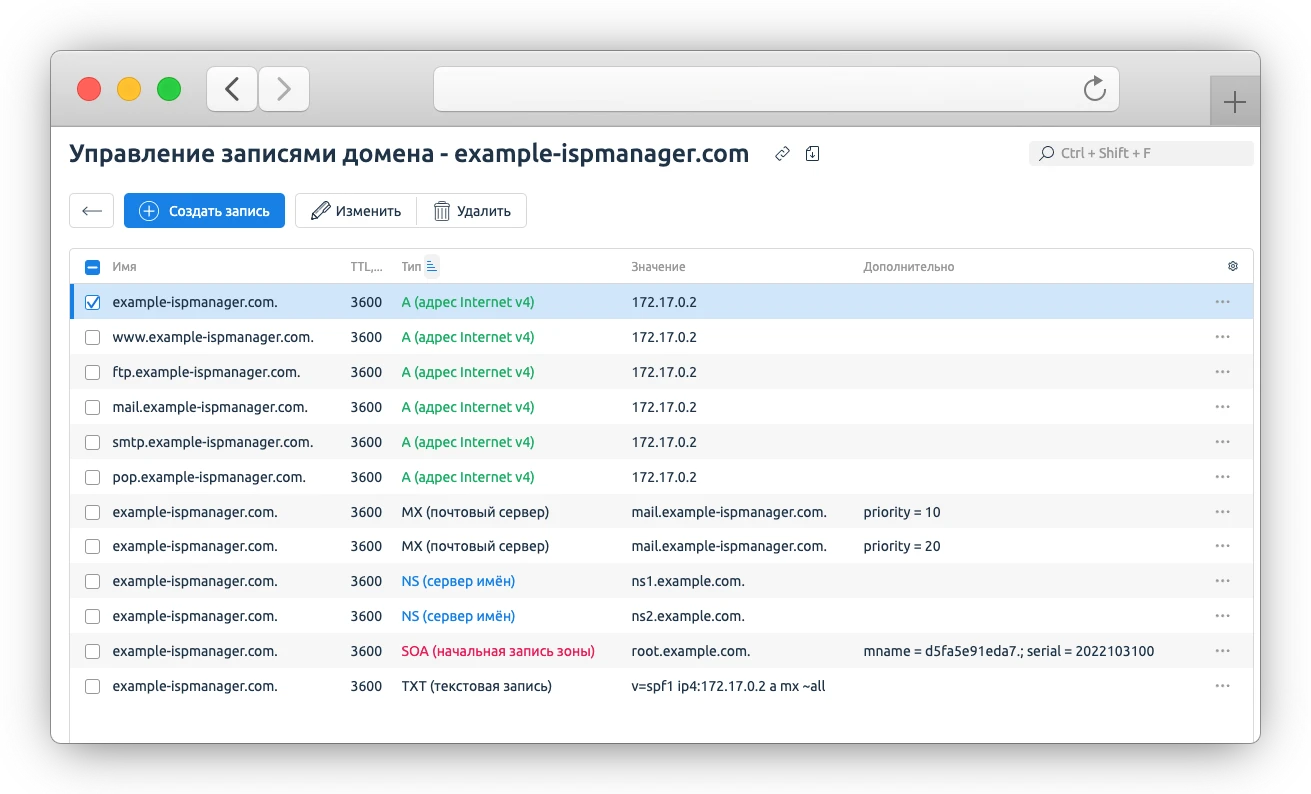Click the export records document icon
The width and height of the screenshot is (1311, 794).
click(x=811, y=153)
